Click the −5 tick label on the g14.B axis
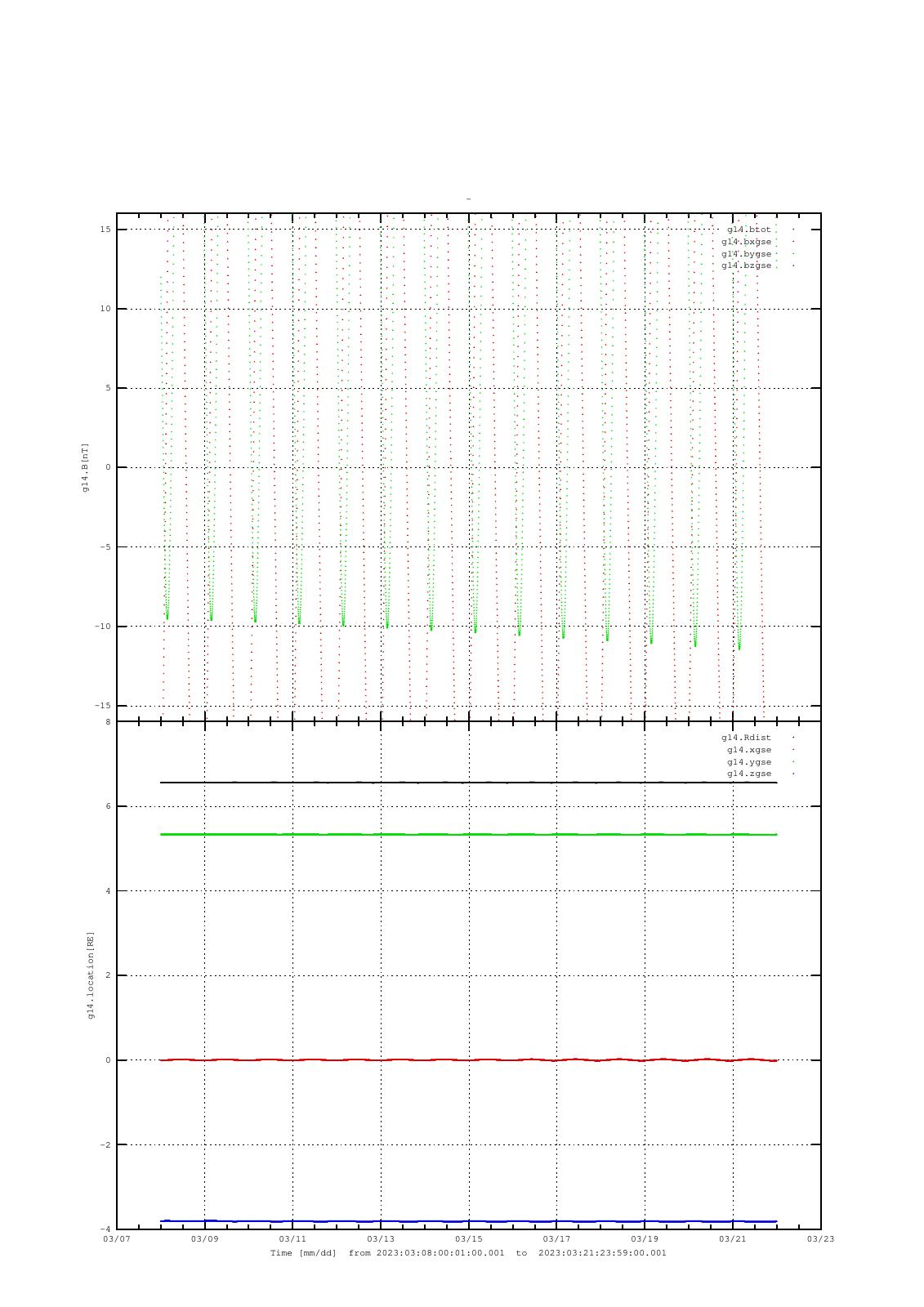 [105, 547]
